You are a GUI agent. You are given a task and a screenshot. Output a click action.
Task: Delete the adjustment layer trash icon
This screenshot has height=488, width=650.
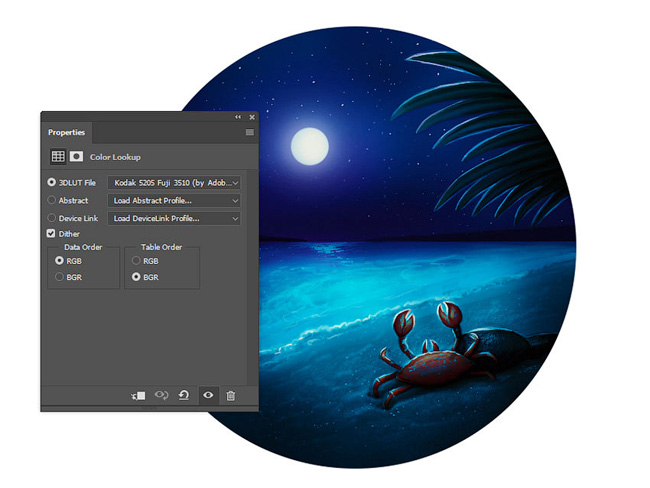tap(231, 396)
